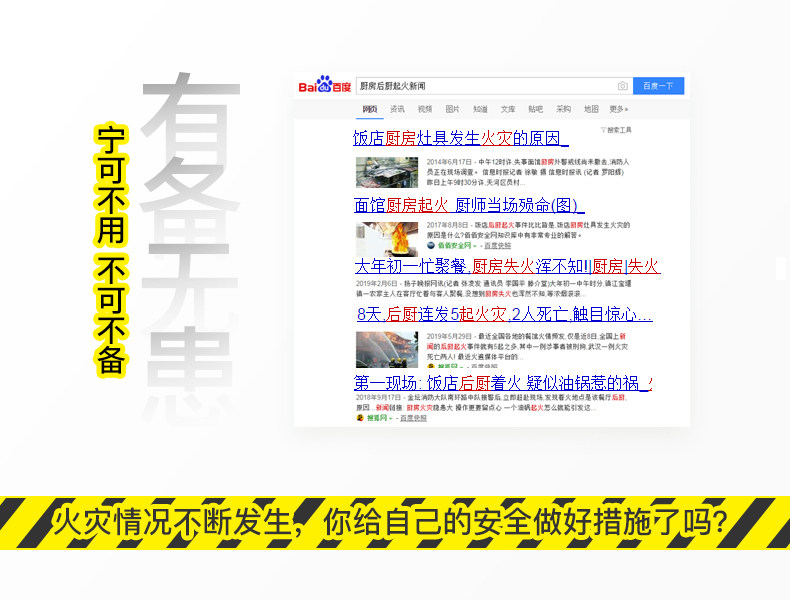Click the 佰佰安全网 site favicon
Viewport: 790px width, 600px height.
pos(431,245)
